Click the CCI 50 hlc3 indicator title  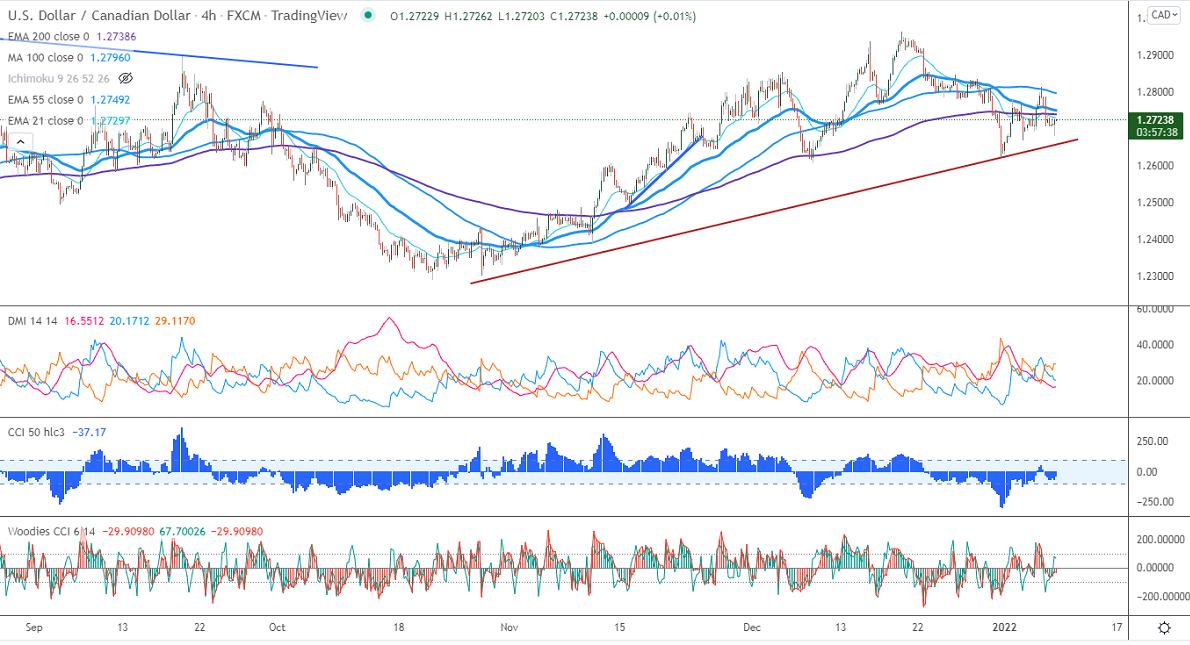pyautogui.click(x=36, y=433)
